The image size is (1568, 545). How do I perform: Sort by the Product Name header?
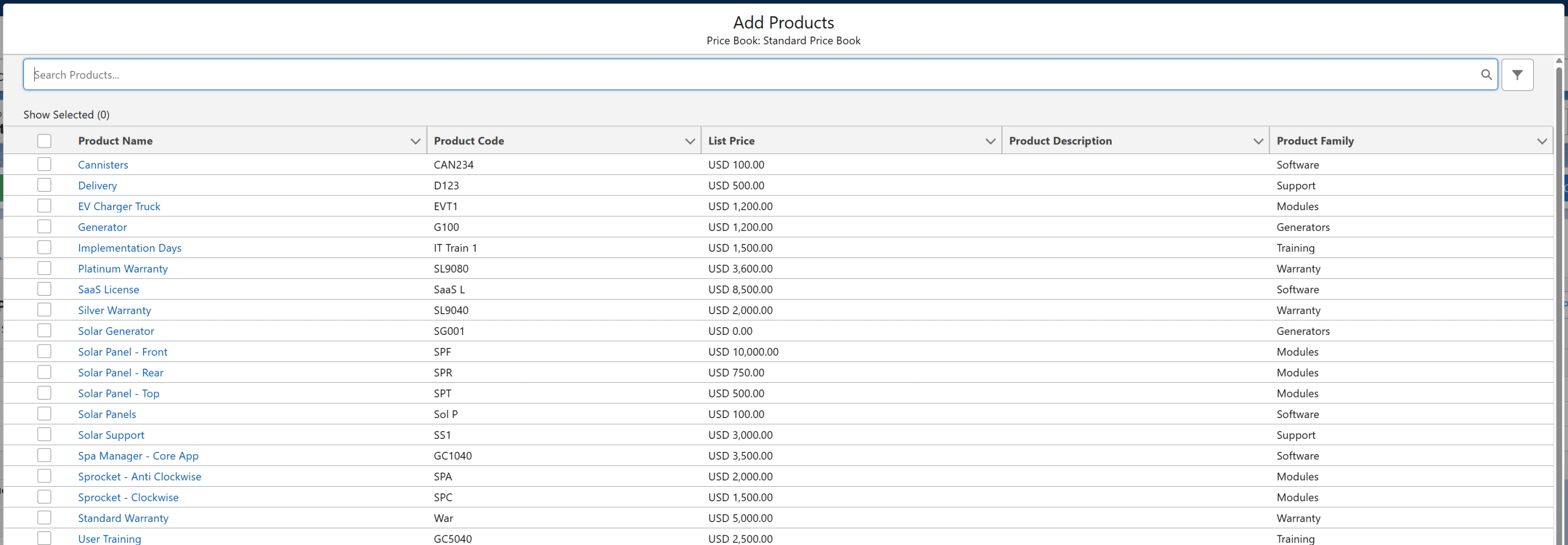pyautogui.click(x=115, y=140)
